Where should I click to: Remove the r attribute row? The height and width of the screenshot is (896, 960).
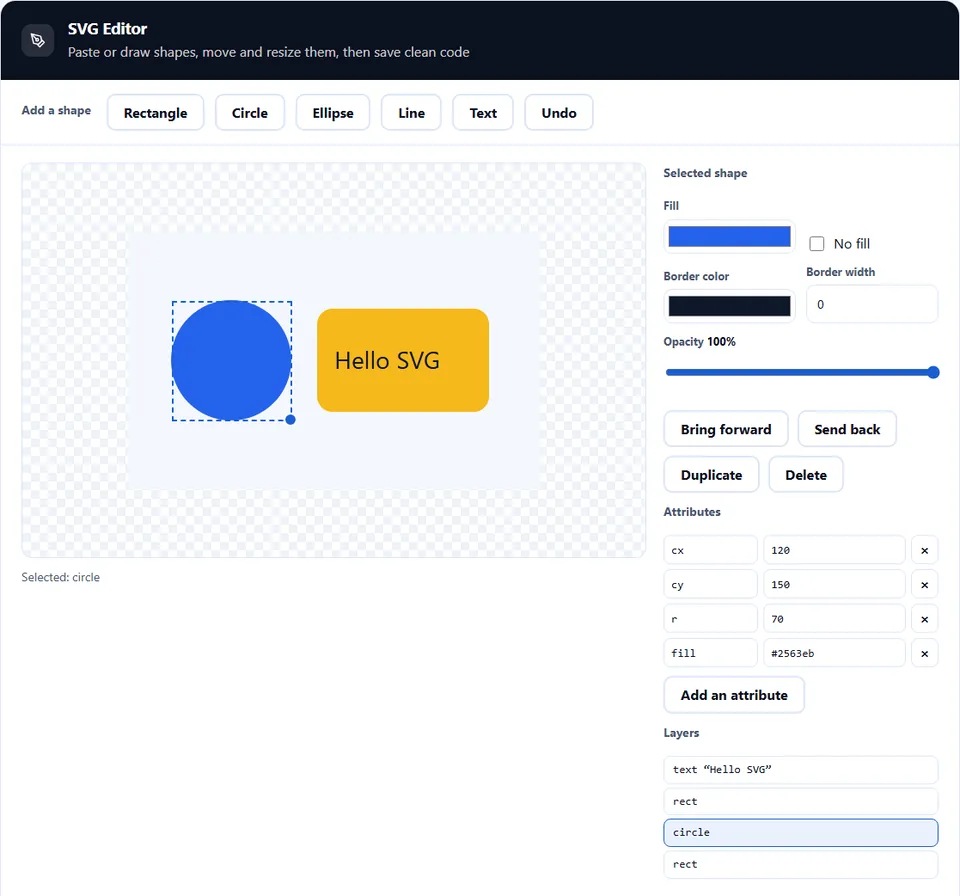[x=924, y=619]
